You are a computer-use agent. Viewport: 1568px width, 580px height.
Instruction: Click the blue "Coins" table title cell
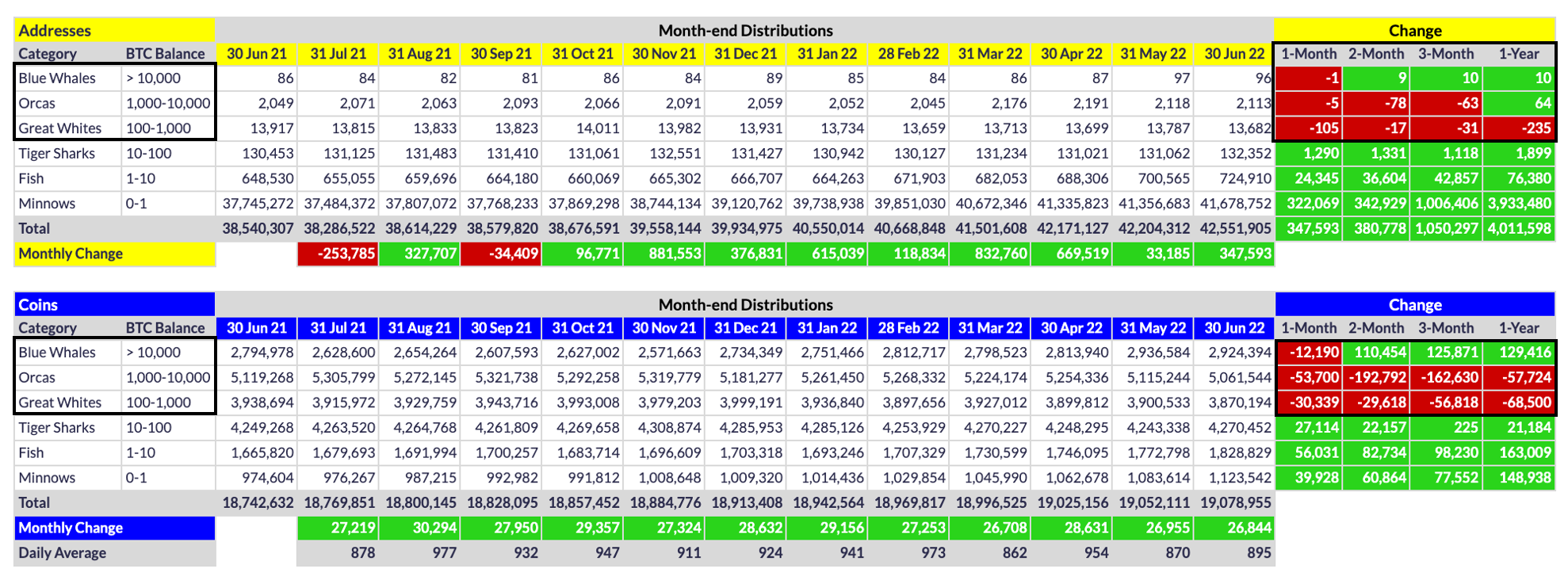(114, 304)
